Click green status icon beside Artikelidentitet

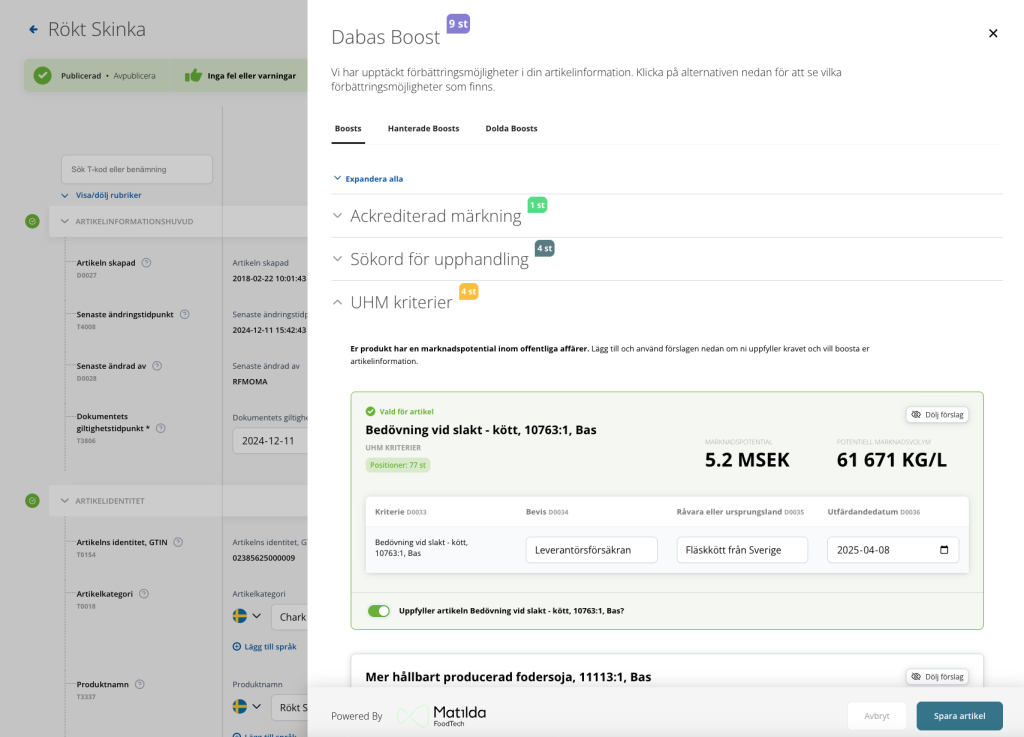point(32,501)
